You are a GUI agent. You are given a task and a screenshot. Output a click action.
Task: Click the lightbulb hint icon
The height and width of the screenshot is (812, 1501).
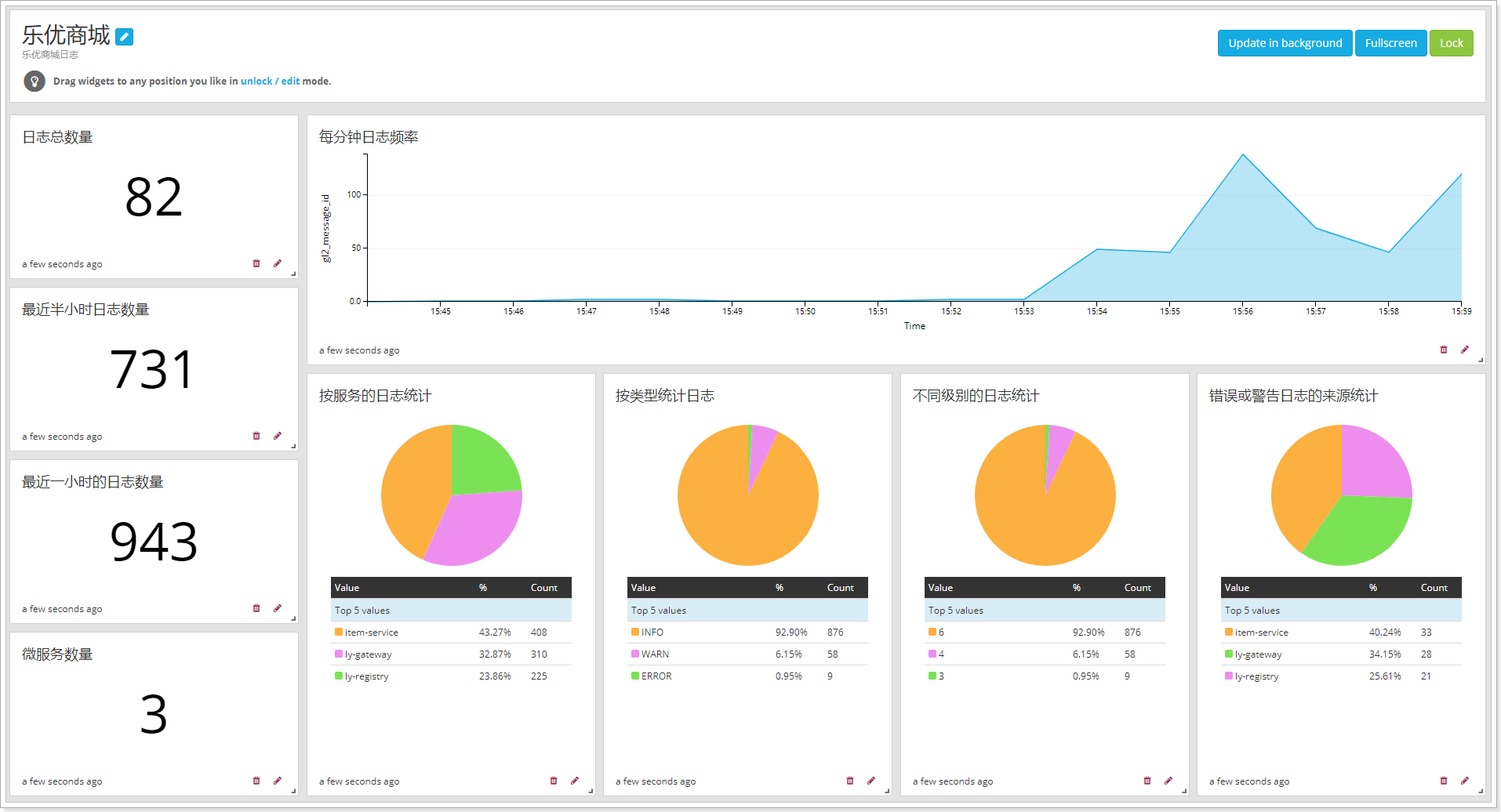pyautogui.click(x=35, y=81)
